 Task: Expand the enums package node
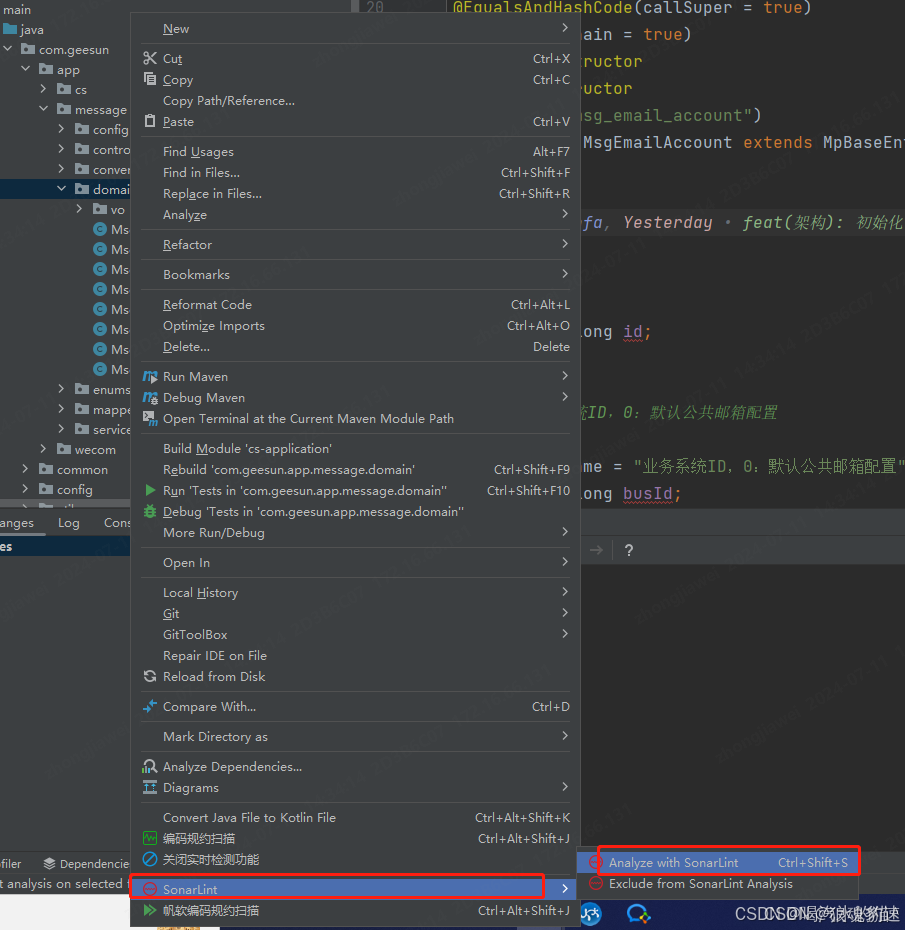tap(62, 389)
